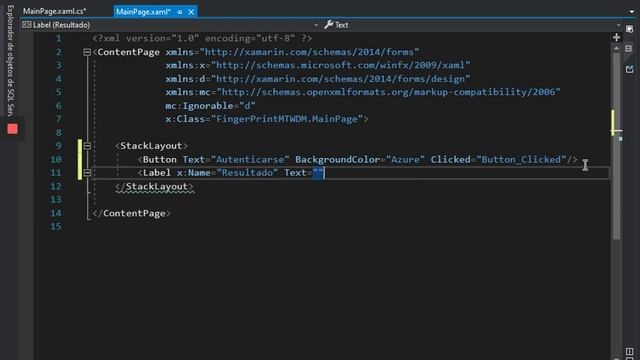The width and height of the screenshot is (640, 360).
Task: Click the closing /StackLayout tag with squiggle
Action: (x=154, y=187)
